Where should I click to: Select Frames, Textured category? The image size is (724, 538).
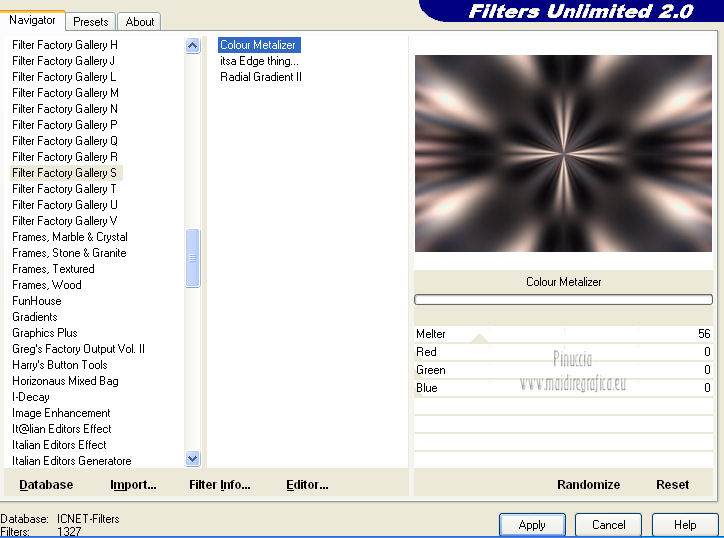[x=53, y=269]
